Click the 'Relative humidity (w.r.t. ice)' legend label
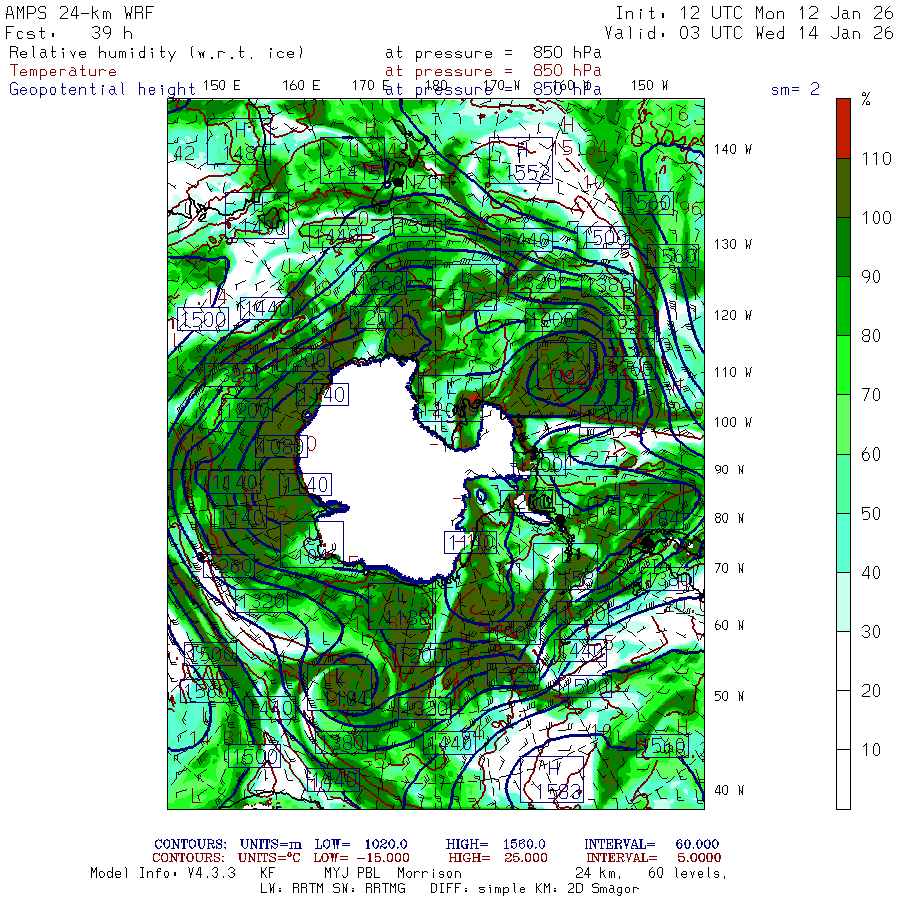 (x=156, y=53)
